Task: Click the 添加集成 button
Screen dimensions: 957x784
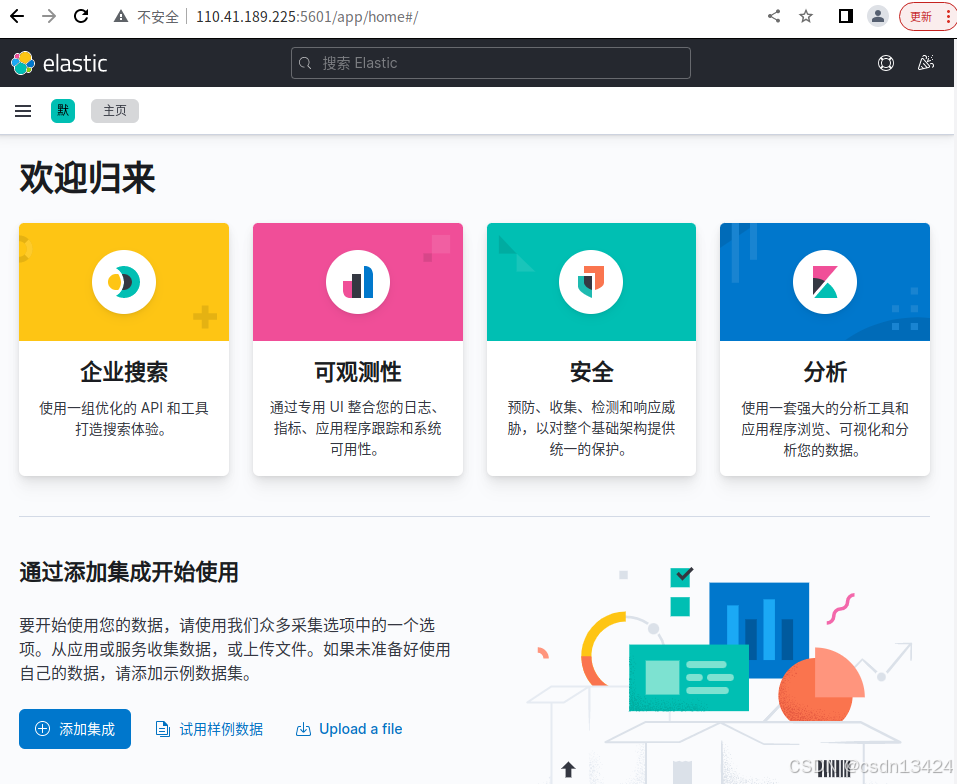Action: (75, 728)
